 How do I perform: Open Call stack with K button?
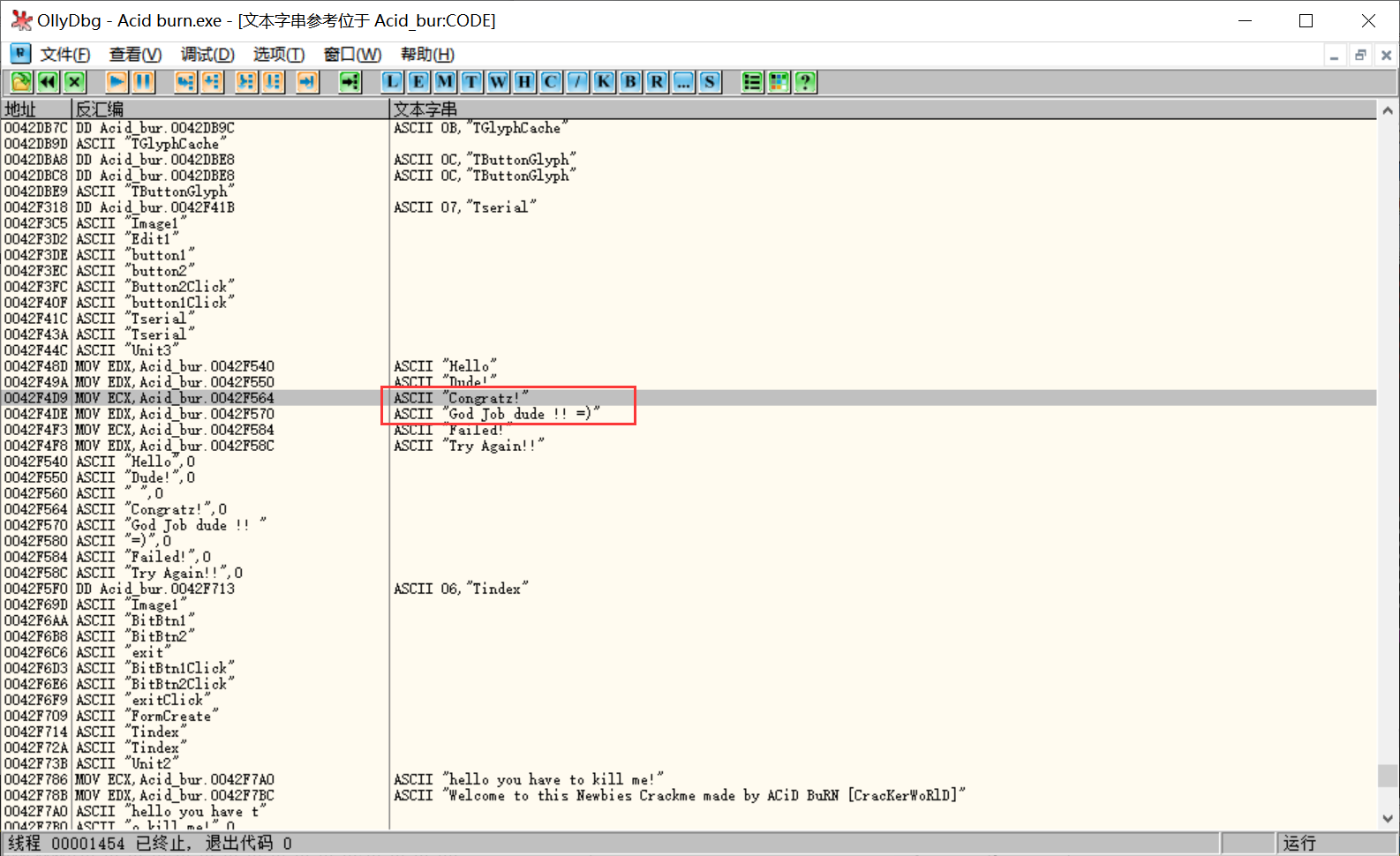pyautogui.click(x=604, y=82)
